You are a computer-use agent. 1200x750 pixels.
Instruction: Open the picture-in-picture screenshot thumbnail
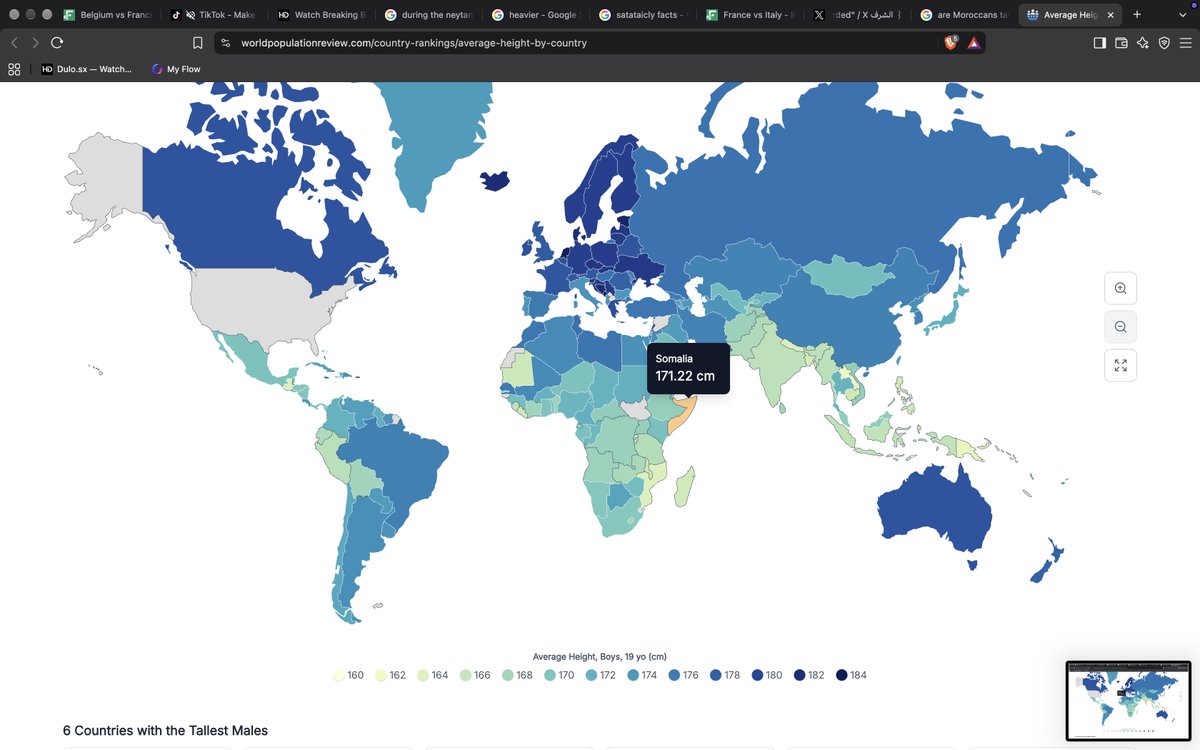click(1128, 700)
